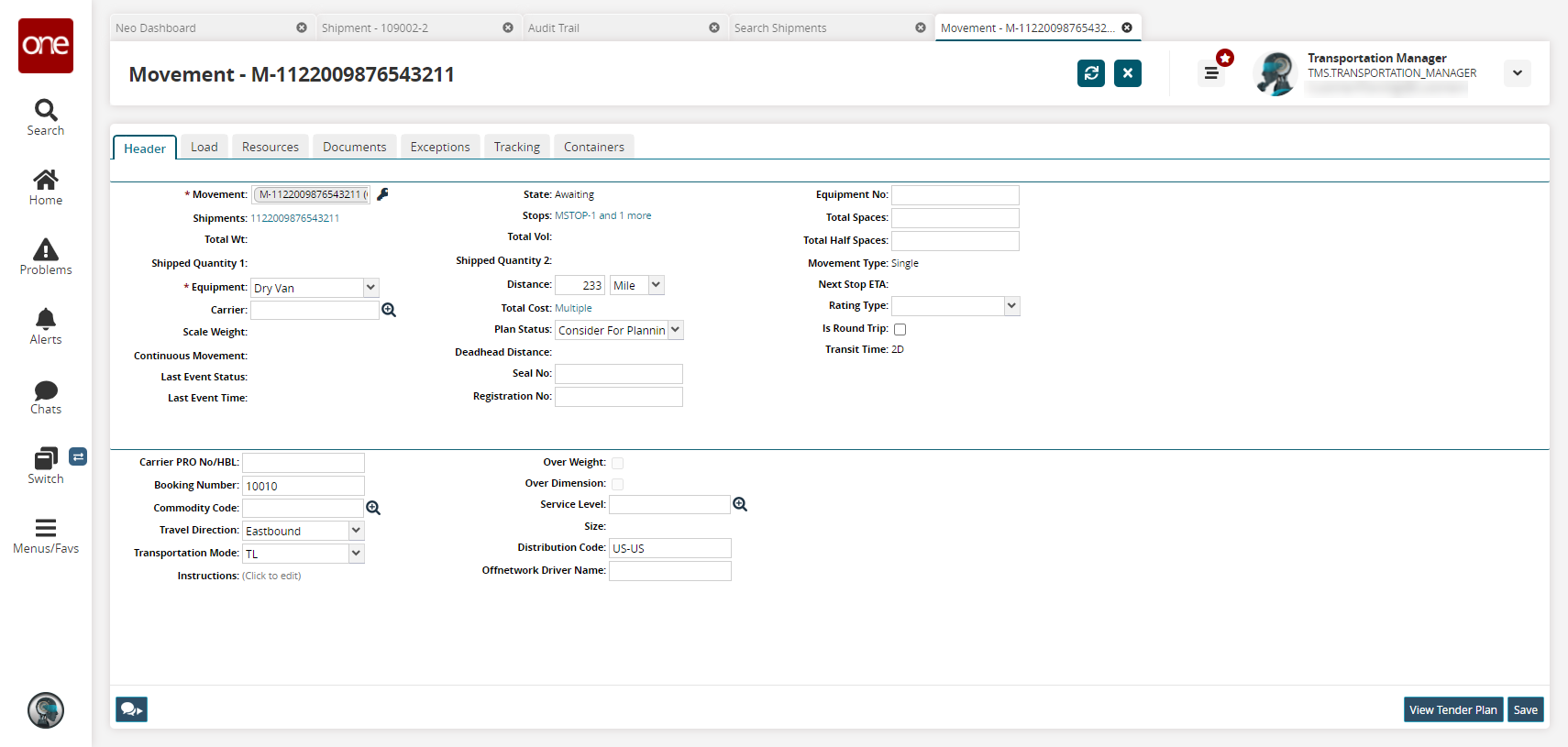Click the Carrier lookup magnifier icon
1568x747 pixels.
click(x=389, y=311)
